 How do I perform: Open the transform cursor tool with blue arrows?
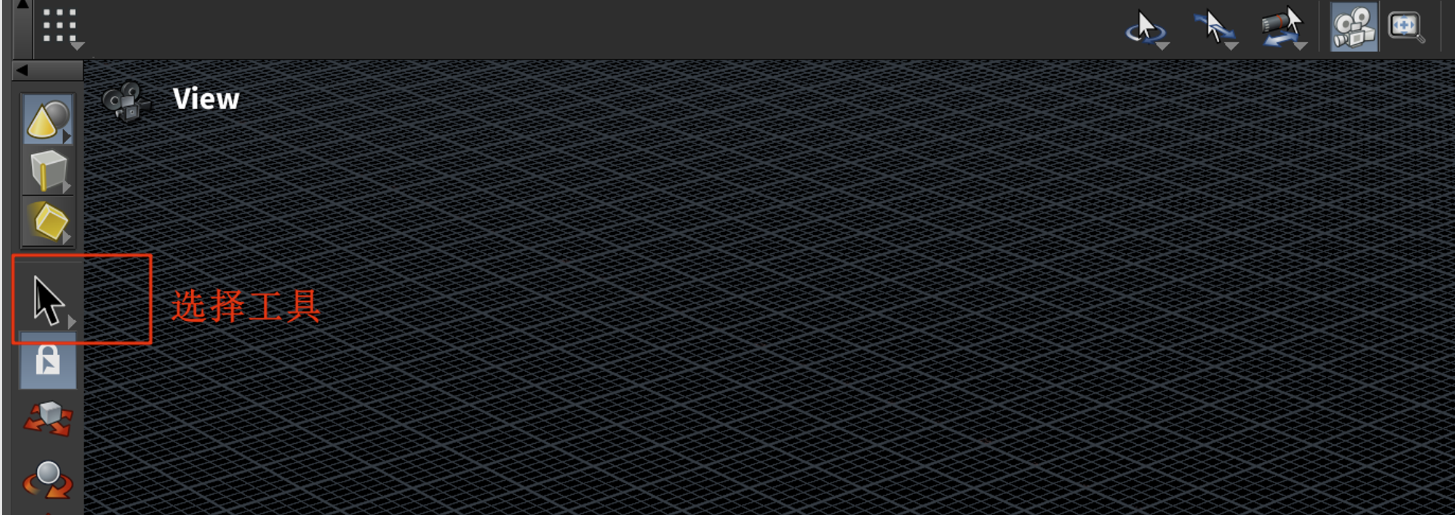[x=1216, y=28]
